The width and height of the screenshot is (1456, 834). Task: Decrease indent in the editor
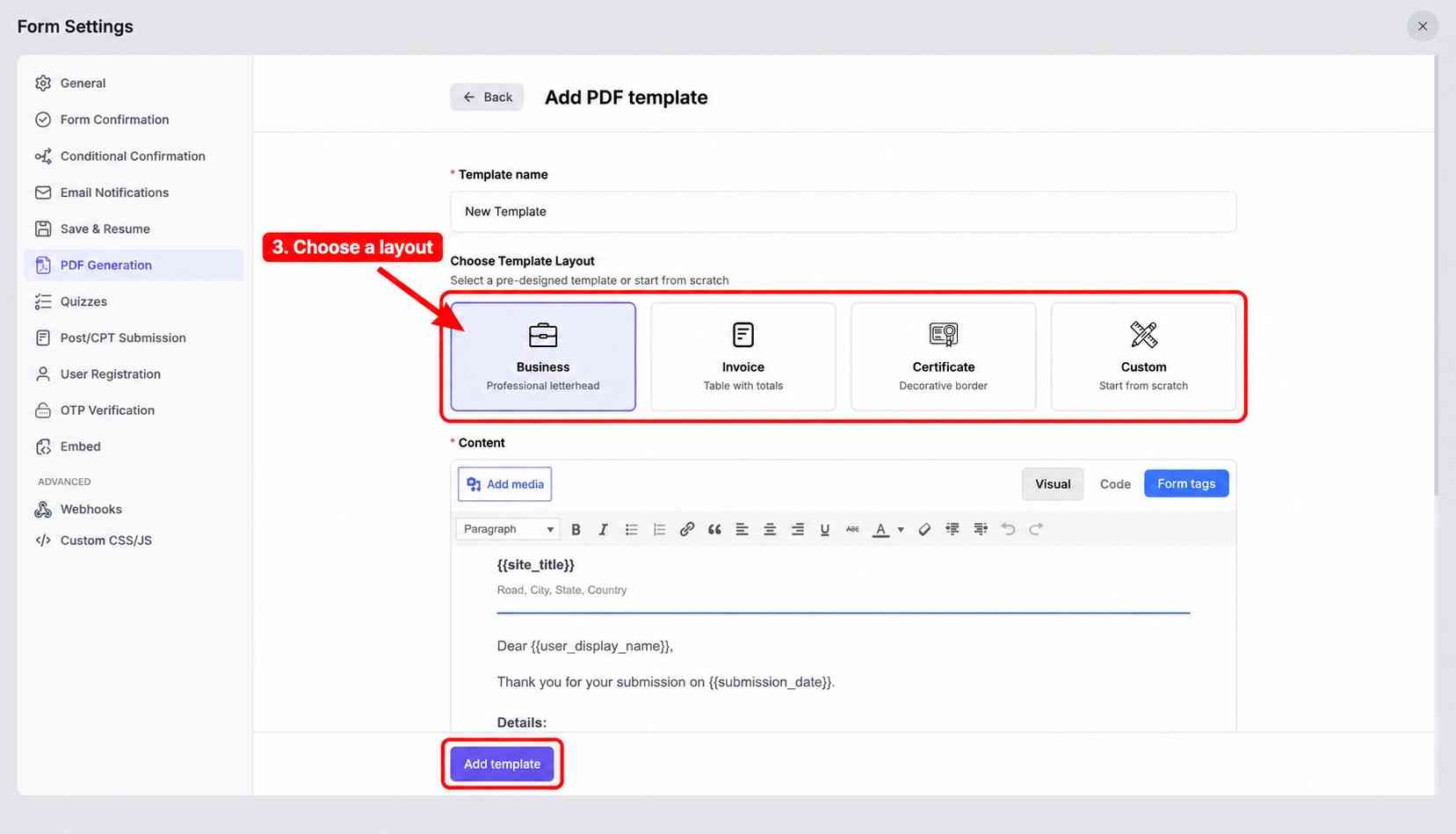pyautogui.click(x=953, y=529)
